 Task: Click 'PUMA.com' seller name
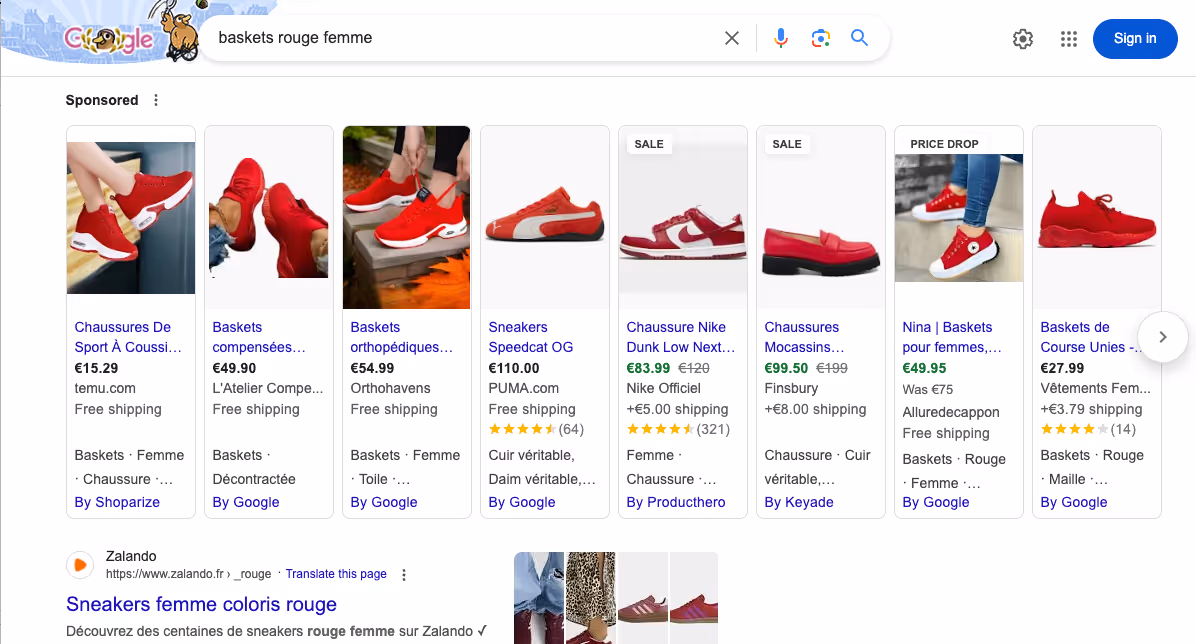[x=523, y=388]
